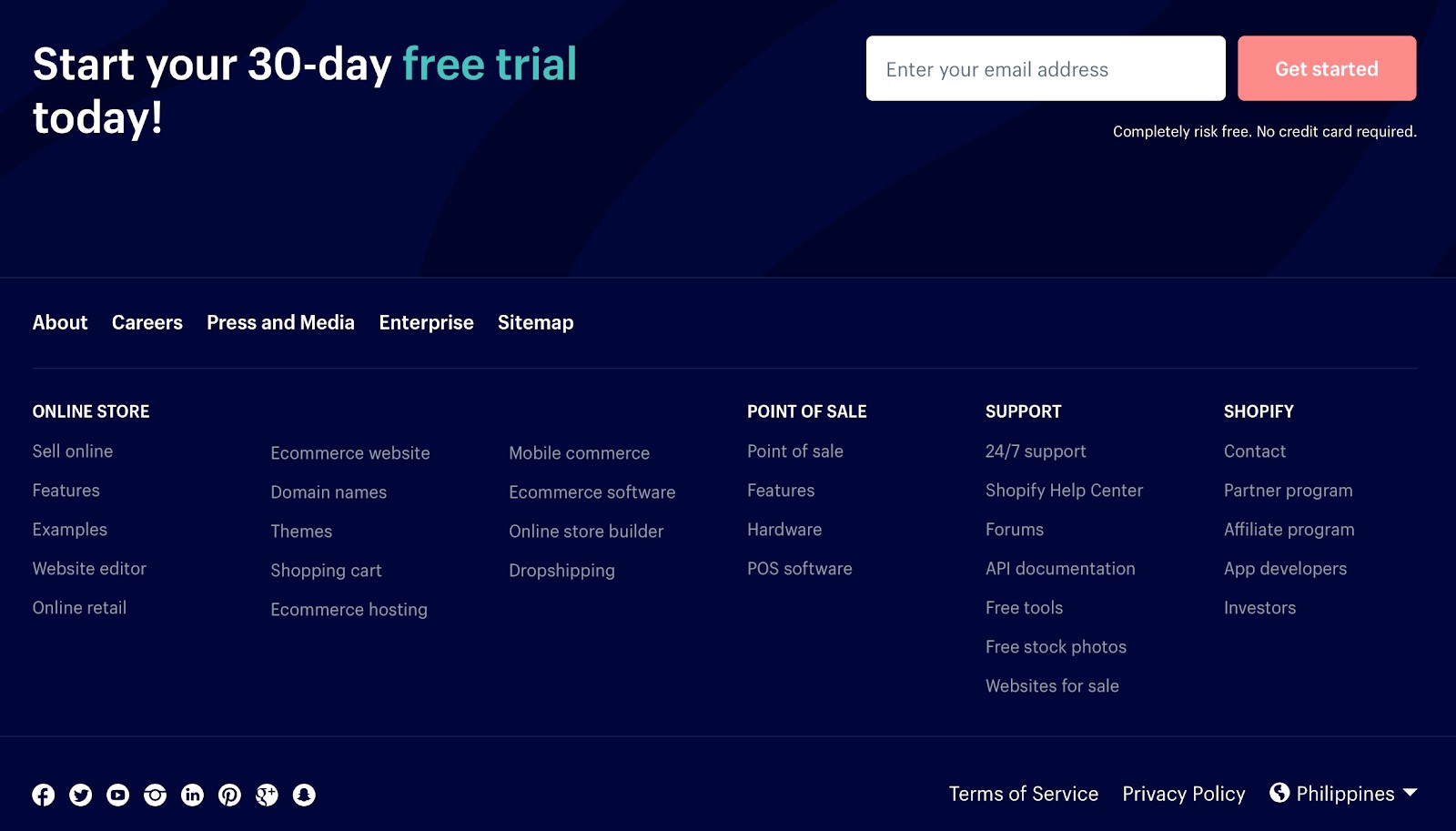Open the Instagram social icon
Image resolution: width=1456 pixels, height=831 pixels.
[156, 795]
